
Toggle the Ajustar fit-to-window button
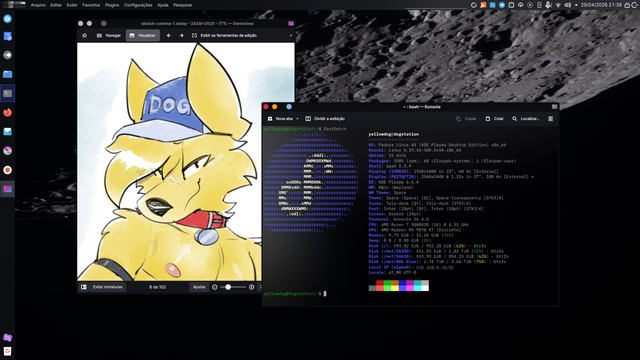pyautogui.click(x=199, y=287)
